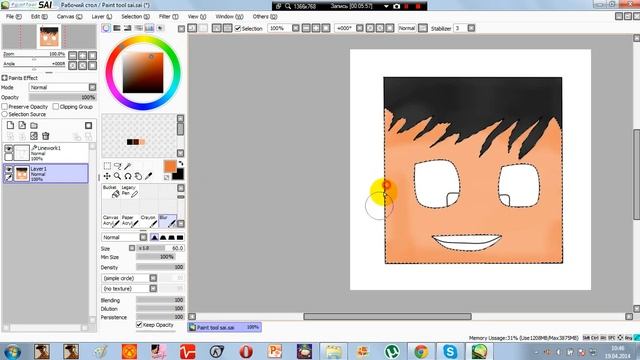Click the horizontal canvas scrollbar

pos(387,316)
